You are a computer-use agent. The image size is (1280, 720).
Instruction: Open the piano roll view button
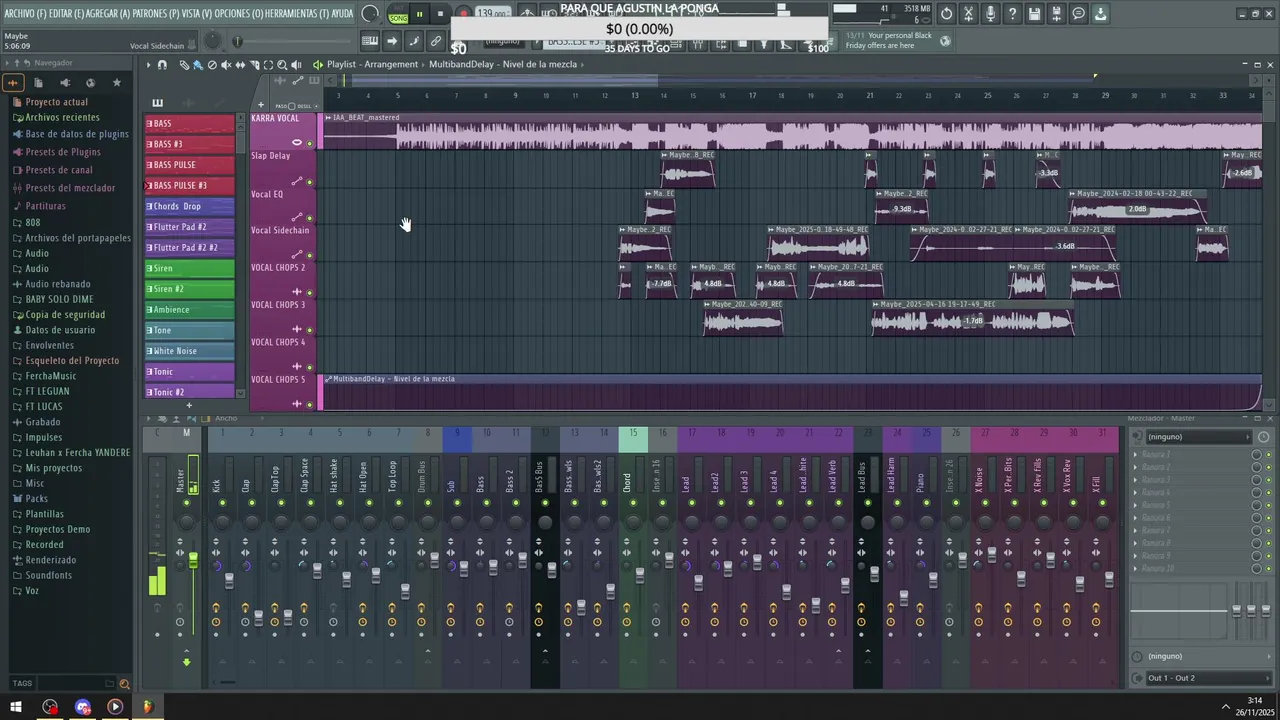[x=370, y=41]
